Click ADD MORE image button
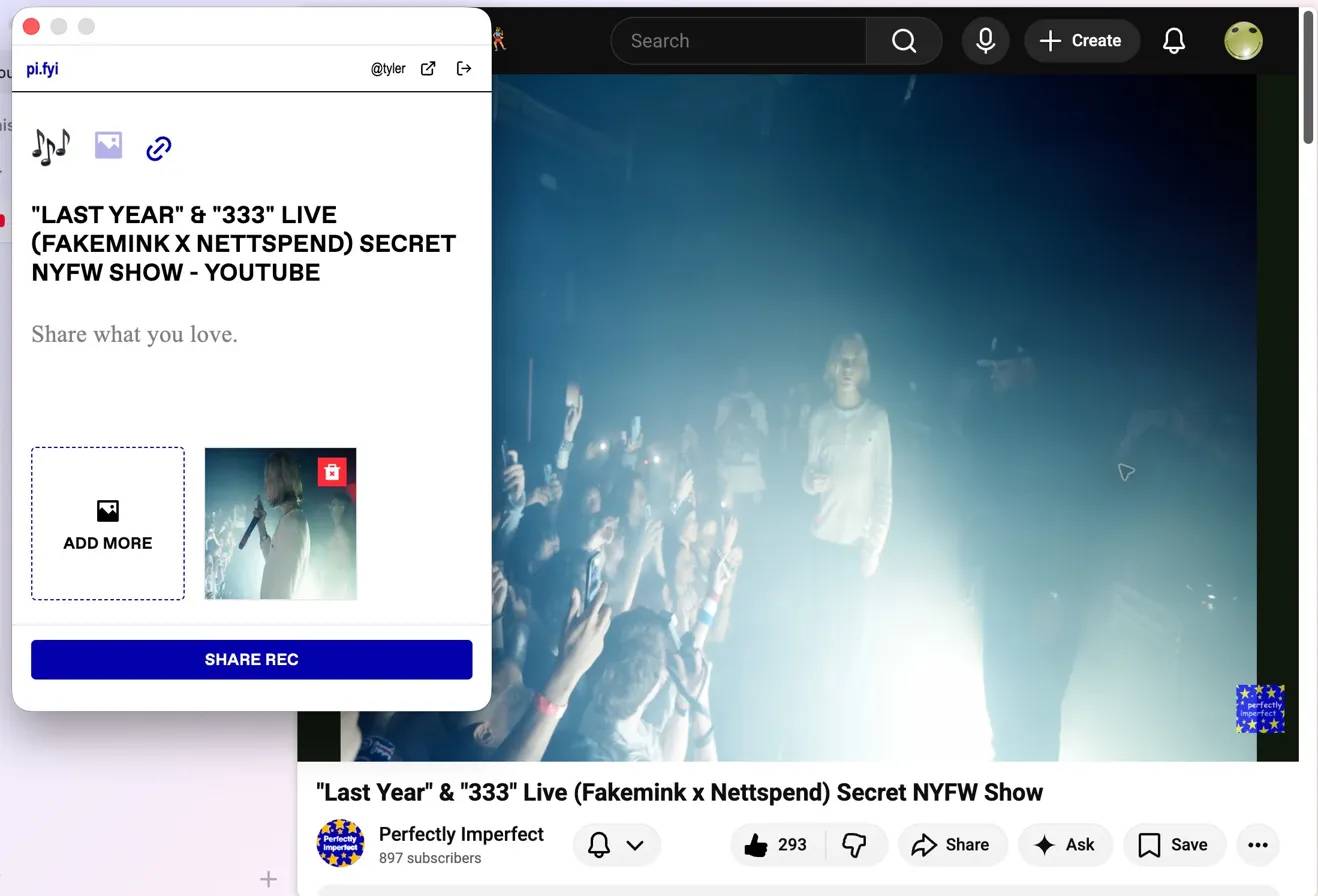The image size is (1318, 896). point(108,524)
